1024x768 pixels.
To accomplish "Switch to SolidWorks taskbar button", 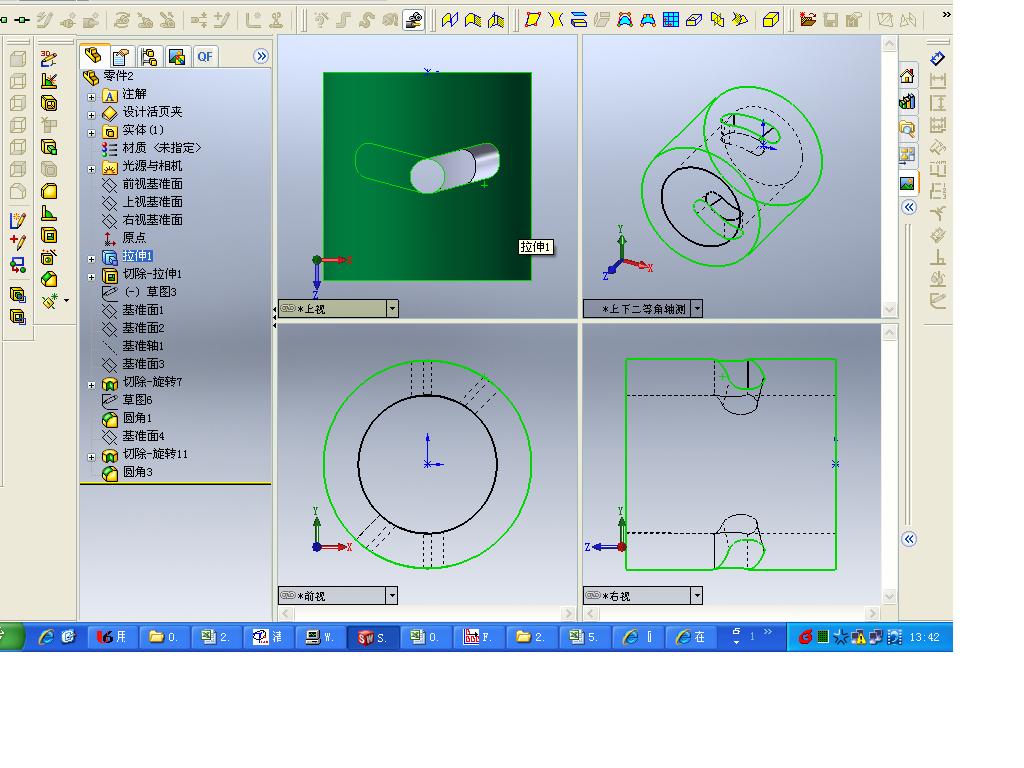I will click(x=372, y=637).
